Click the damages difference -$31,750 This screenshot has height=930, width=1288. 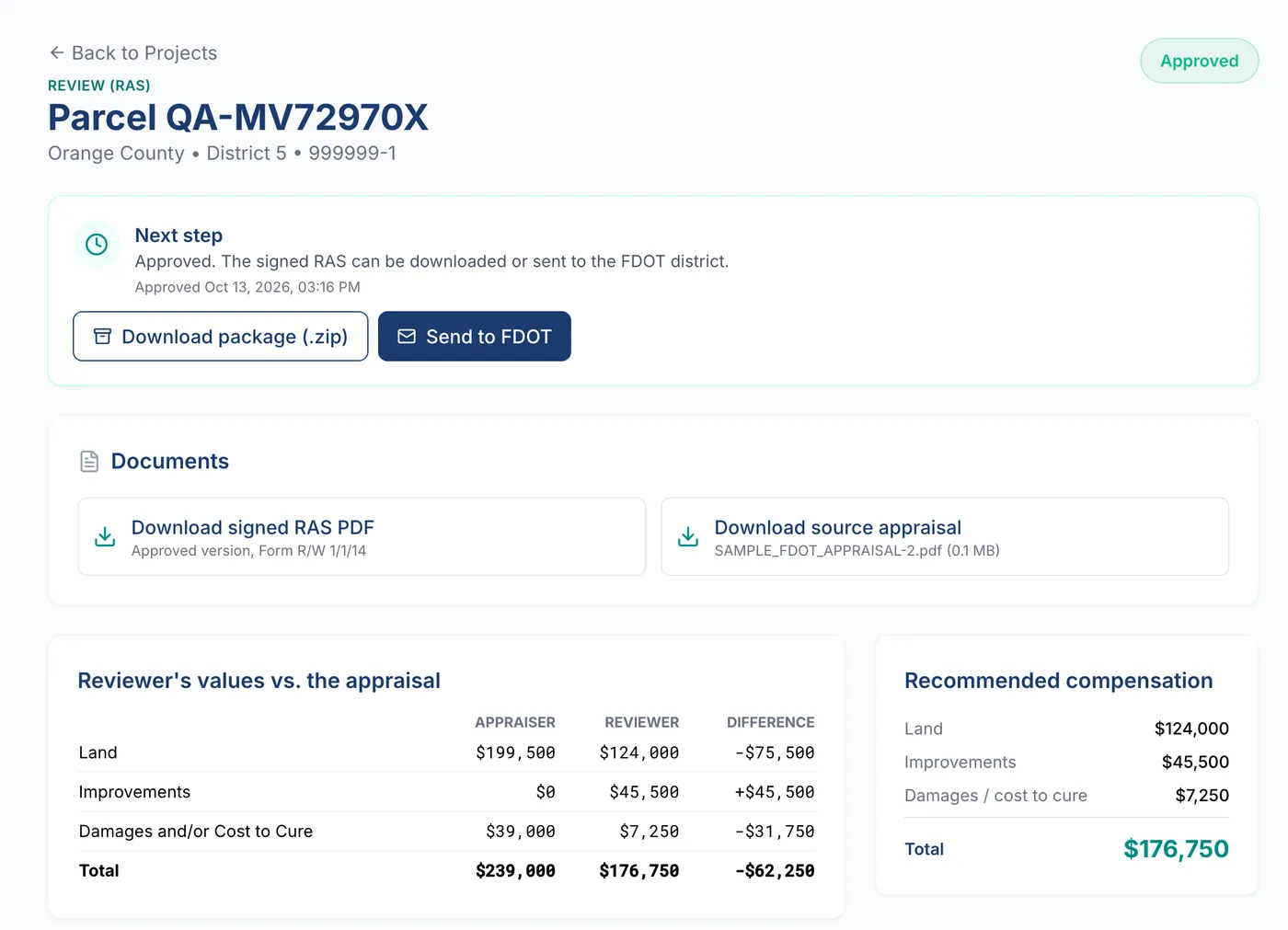pyautogui.click(x=775, y=832)
